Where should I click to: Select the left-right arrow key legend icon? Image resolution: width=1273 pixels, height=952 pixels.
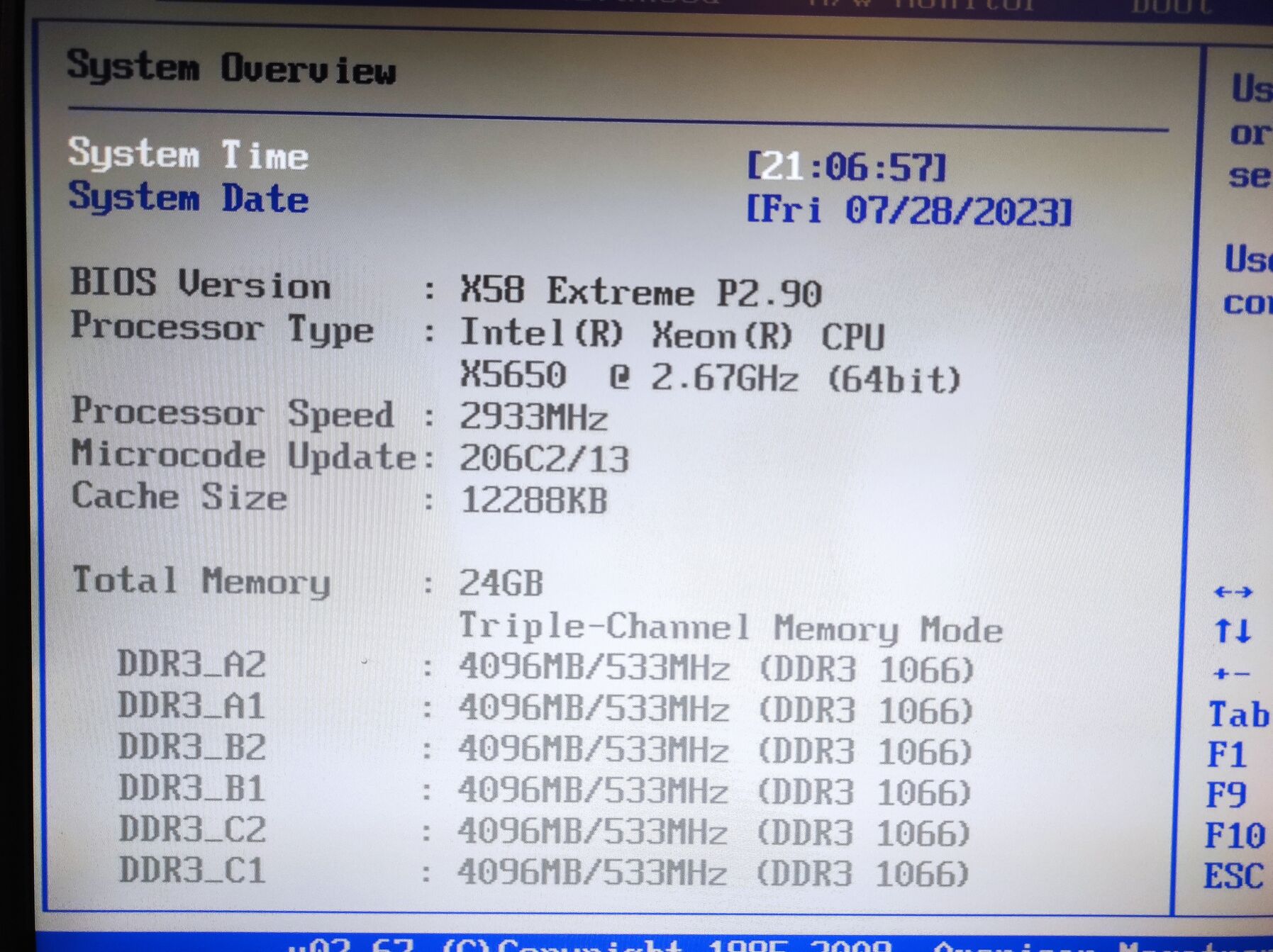(x=1233, y=591)
